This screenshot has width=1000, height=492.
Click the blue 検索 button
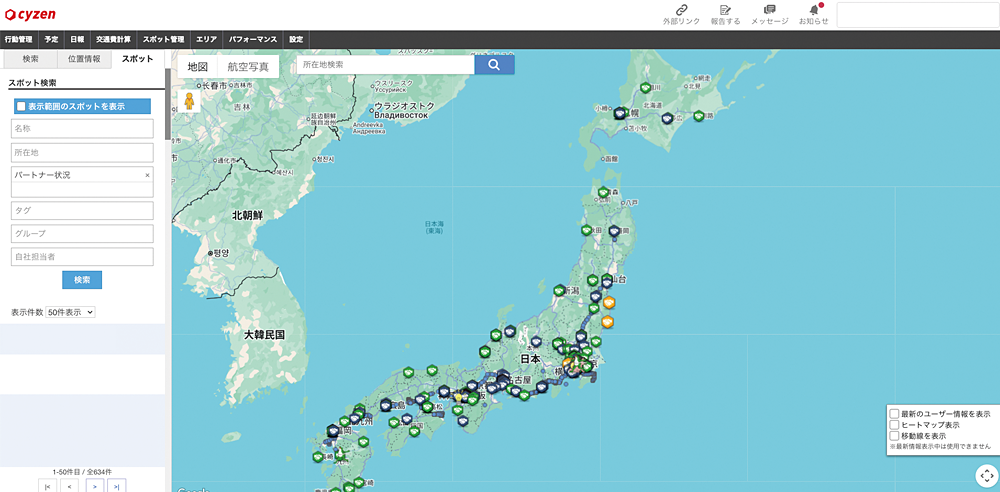point(82,280)
